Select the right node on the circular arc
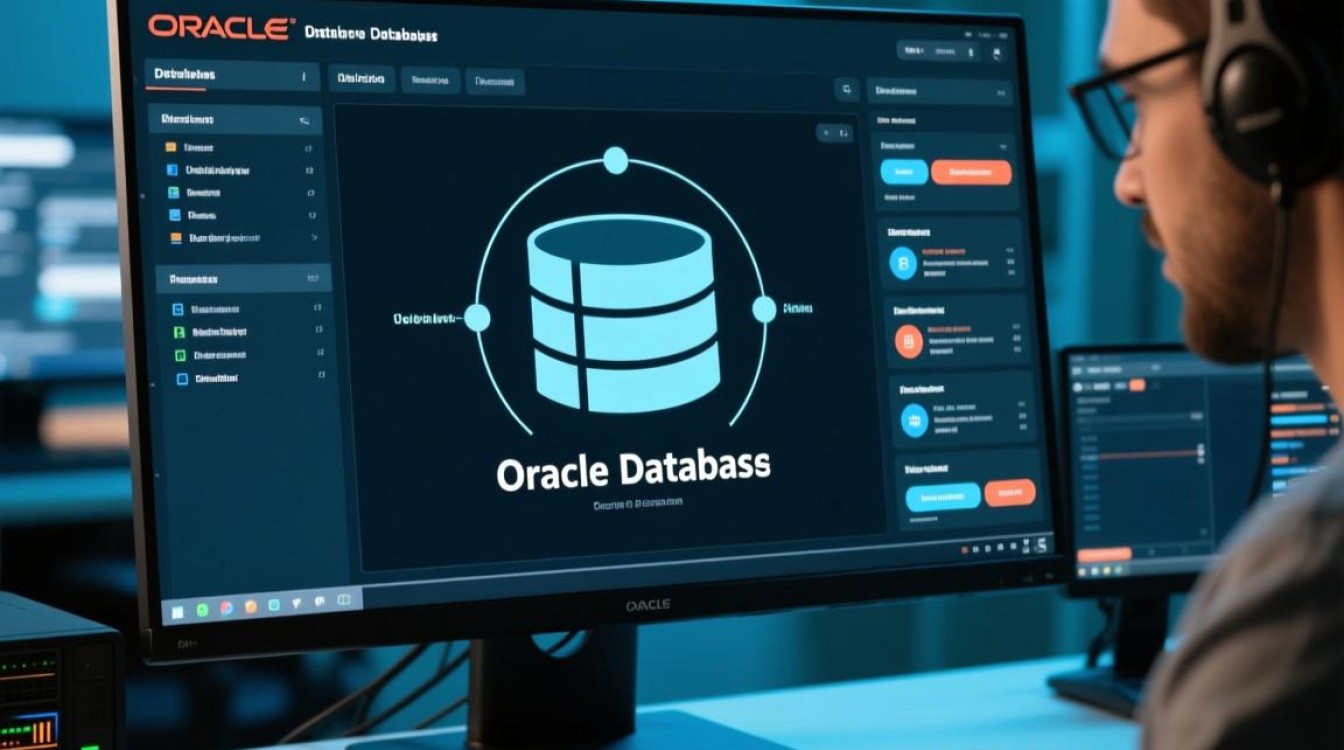 click(x=764, y=310)
